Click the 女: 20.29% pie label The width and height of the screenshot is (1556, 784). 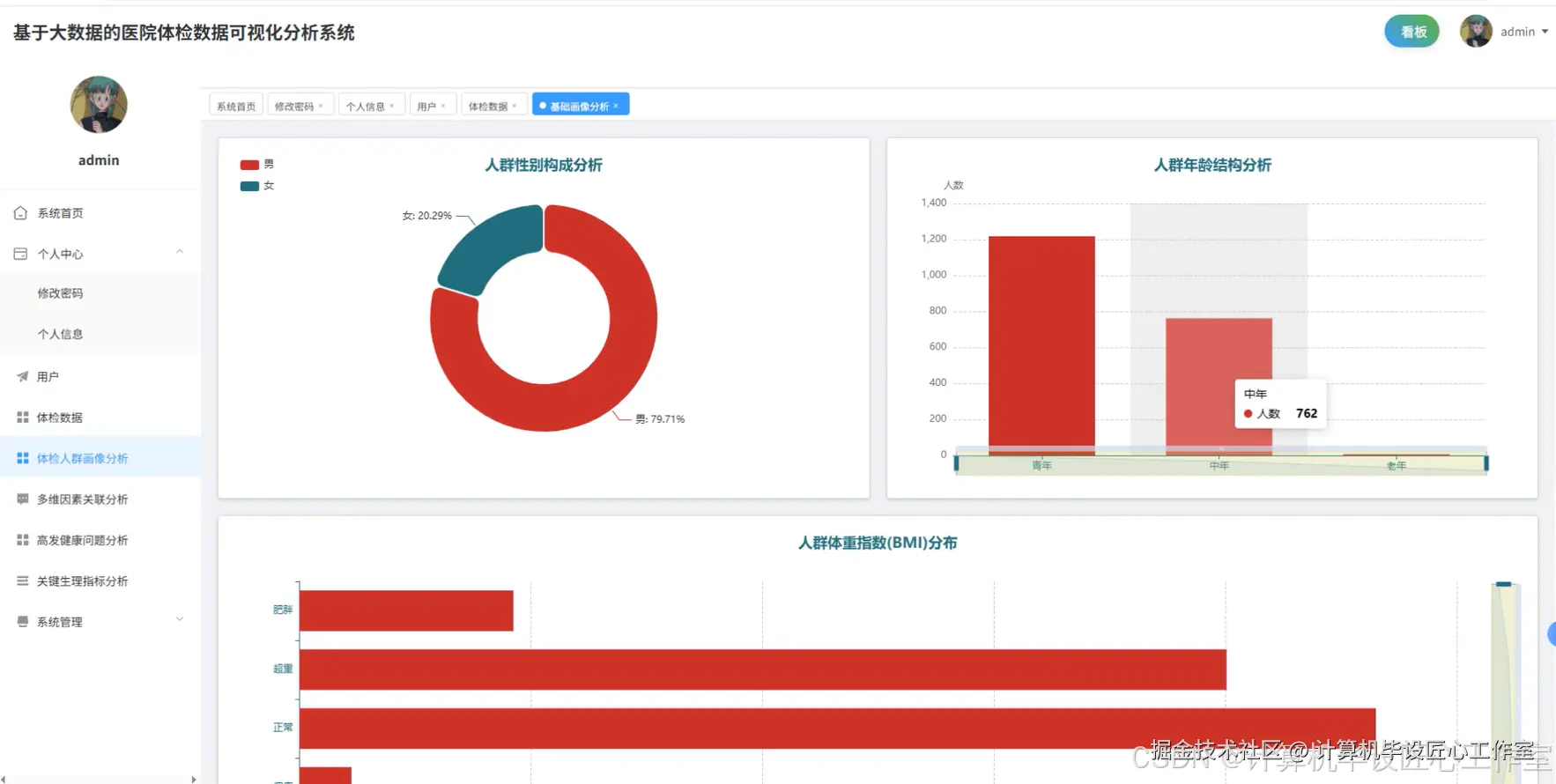point(427,215)
